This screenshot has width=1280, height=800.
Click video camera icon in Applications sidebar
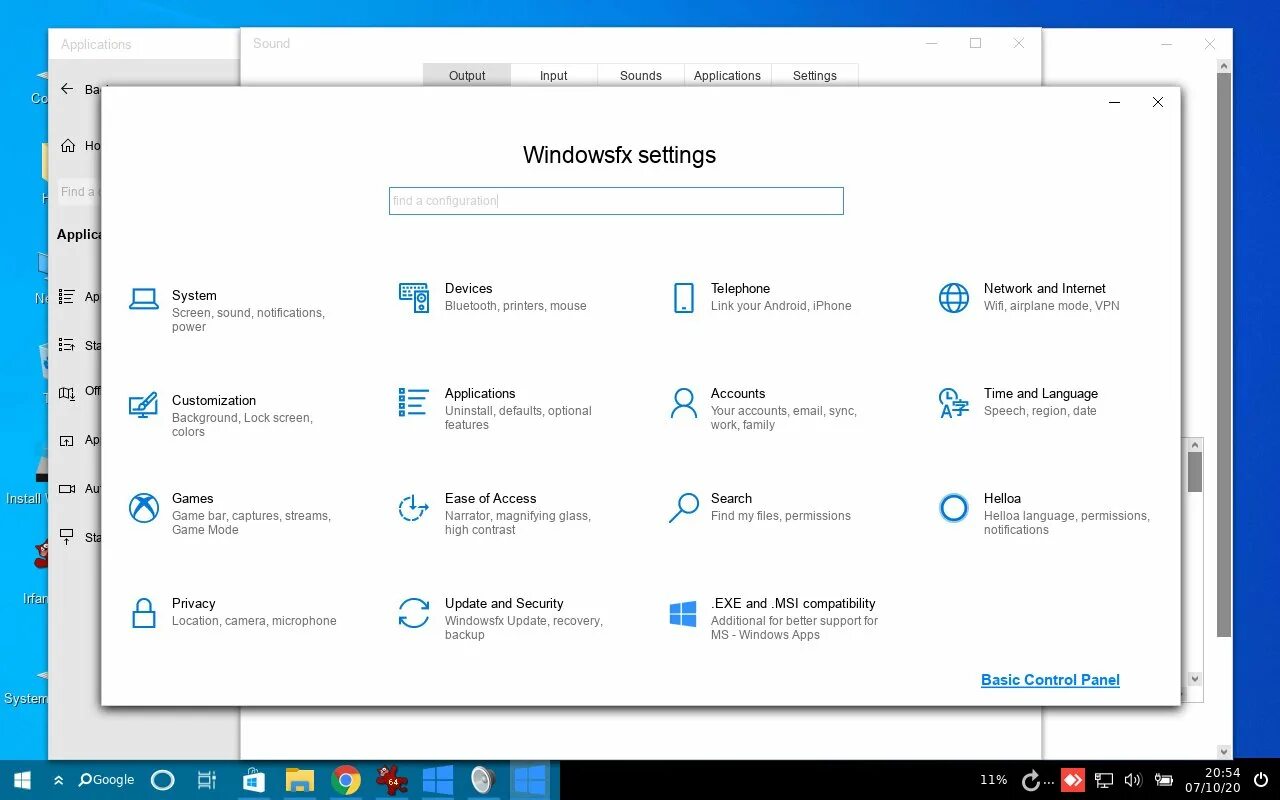(x=67, y=489)
